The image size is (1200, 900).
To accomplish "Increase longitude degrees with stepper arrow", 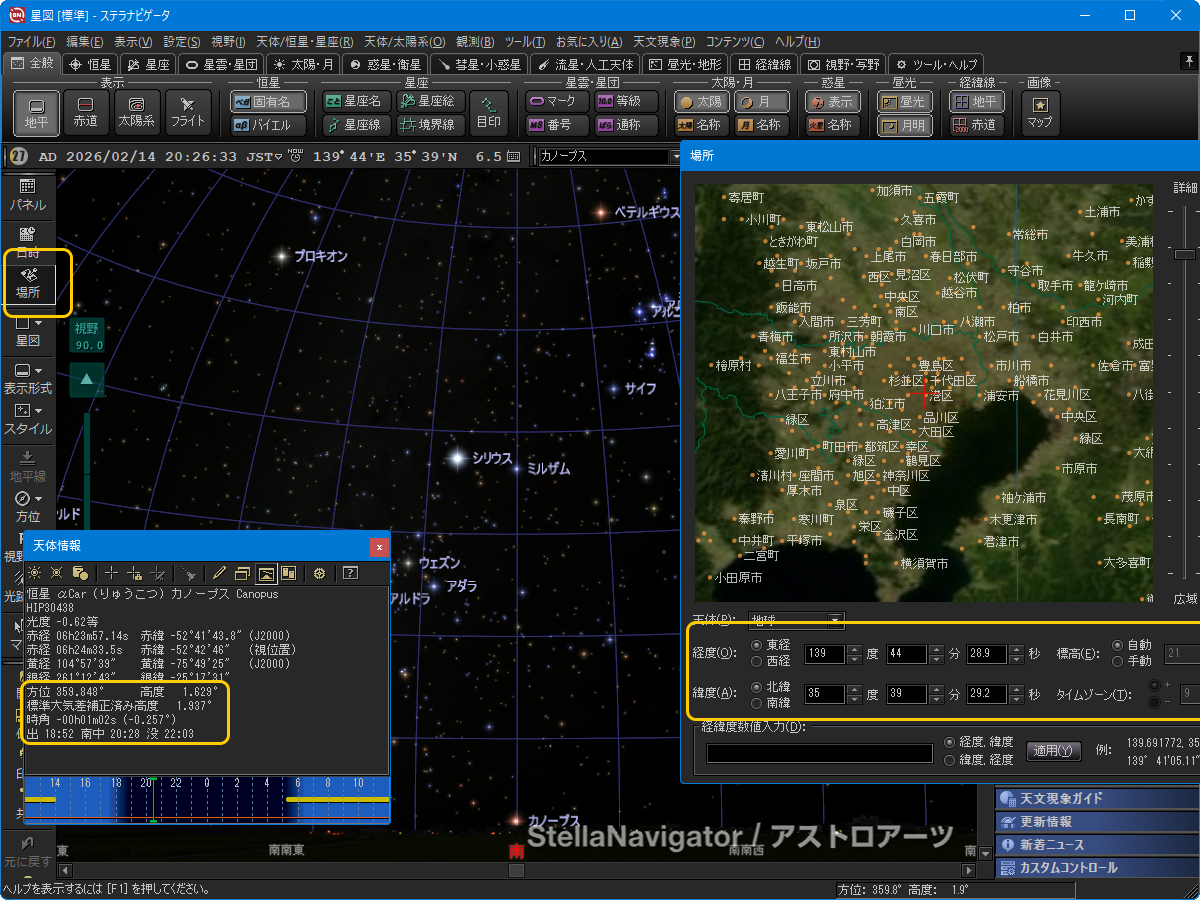I will click(854, 649).
